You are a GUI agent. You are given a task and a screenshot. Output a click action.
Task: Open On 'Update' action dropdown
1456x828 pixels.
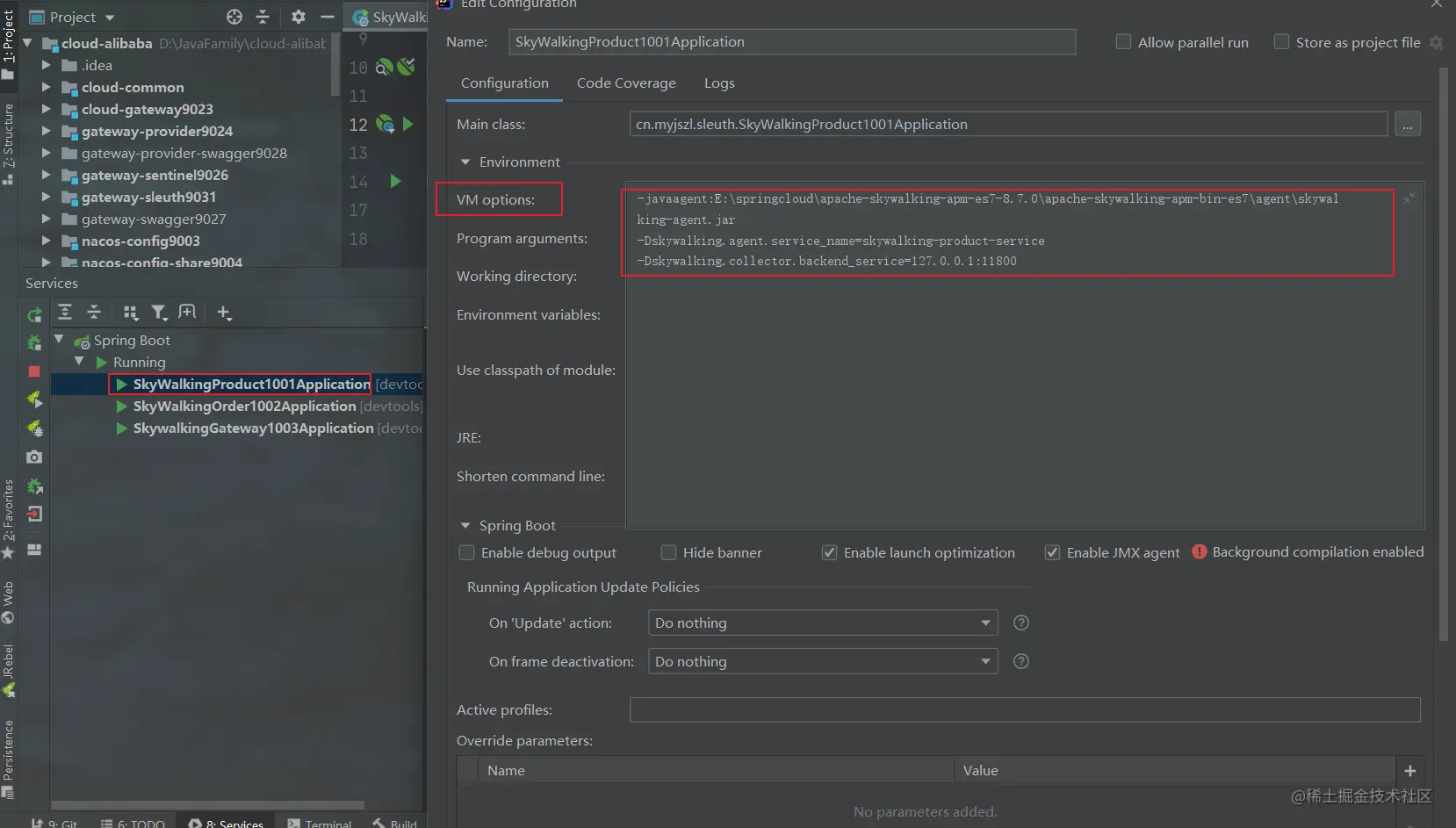coord(823,623)
